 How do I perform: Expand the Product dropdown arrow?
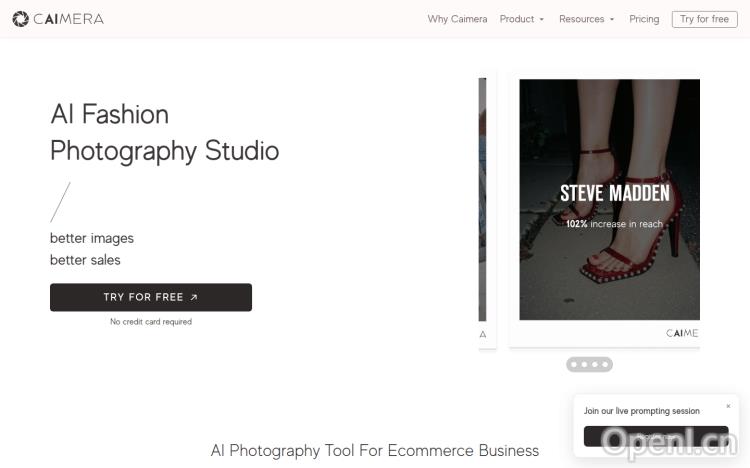[x=541, y=20]
